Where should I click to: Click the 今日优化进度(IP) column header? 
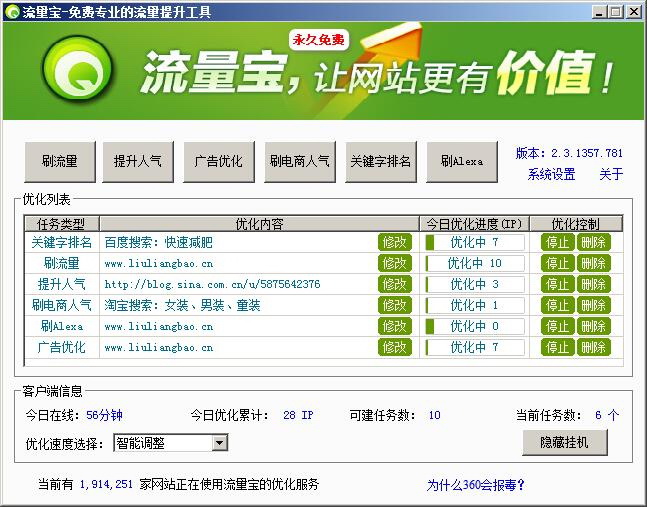click(x=475, y=224)
